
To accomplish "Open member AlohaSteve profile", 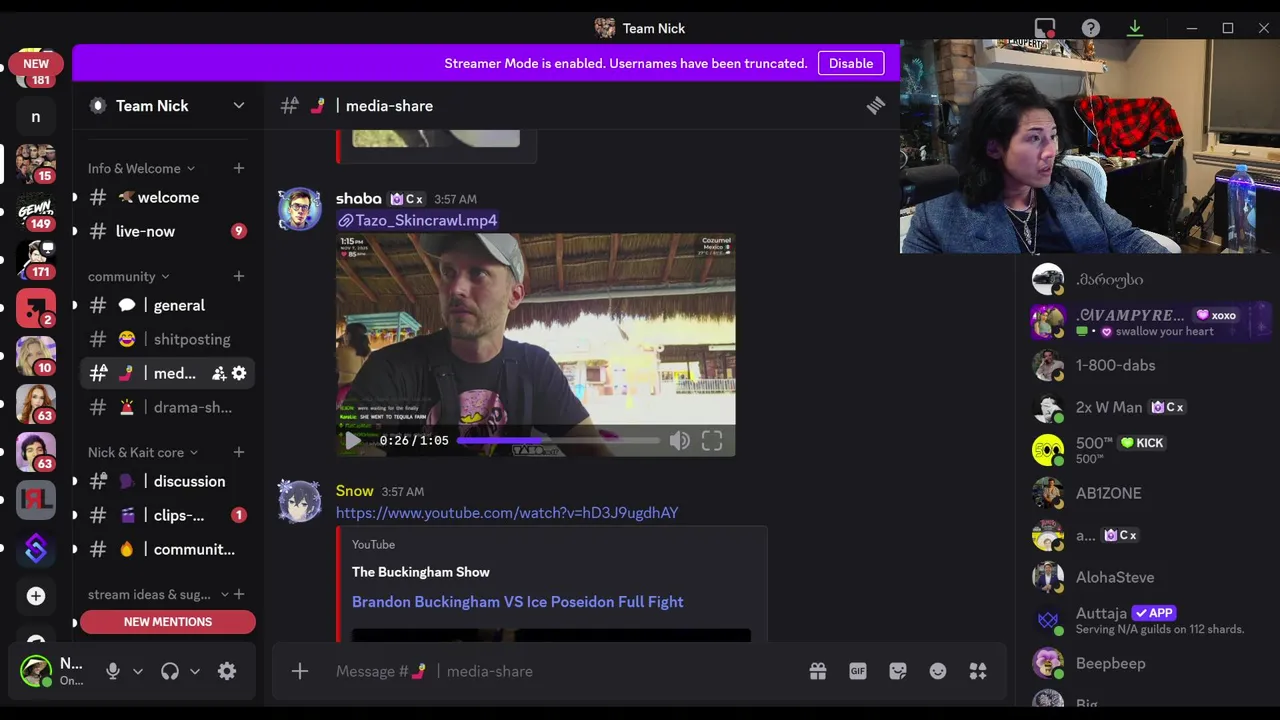I will click(1148, 577).
